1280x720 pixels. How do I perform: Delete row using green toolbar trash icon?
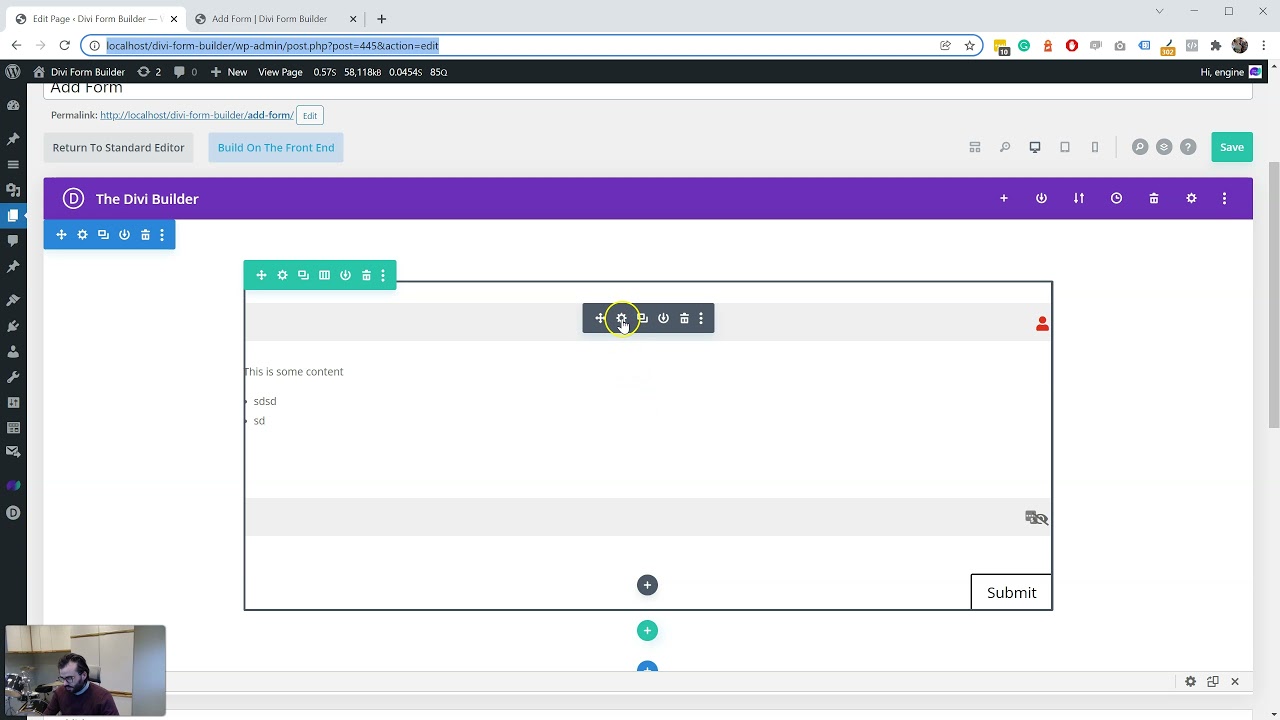pyautogui.click(x=366, y=275)
